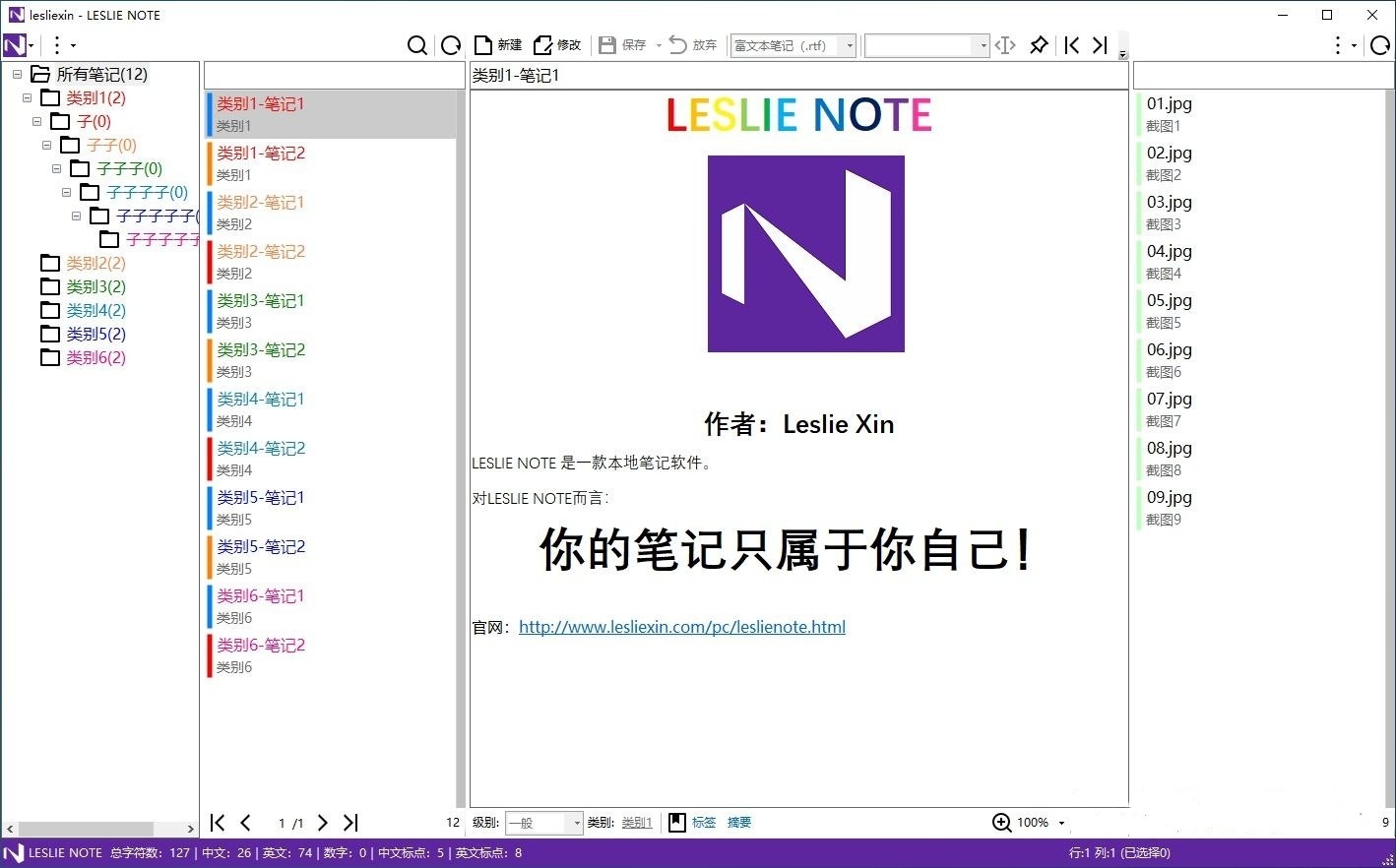Open the empty combo box in toolbar
Screen dimensions: 1396x868
coord(926,45)
